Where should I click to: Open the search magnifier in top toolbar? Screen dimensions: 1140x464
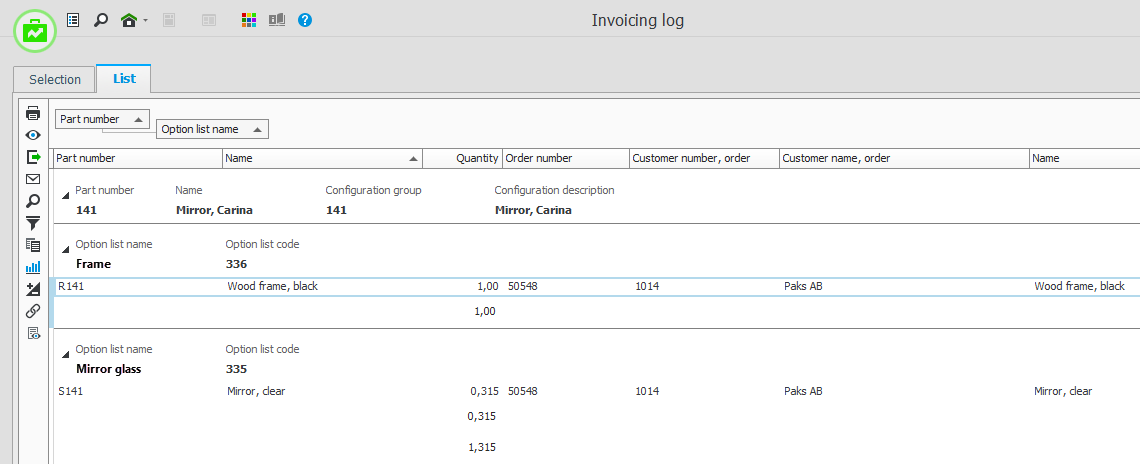point(100,20)
